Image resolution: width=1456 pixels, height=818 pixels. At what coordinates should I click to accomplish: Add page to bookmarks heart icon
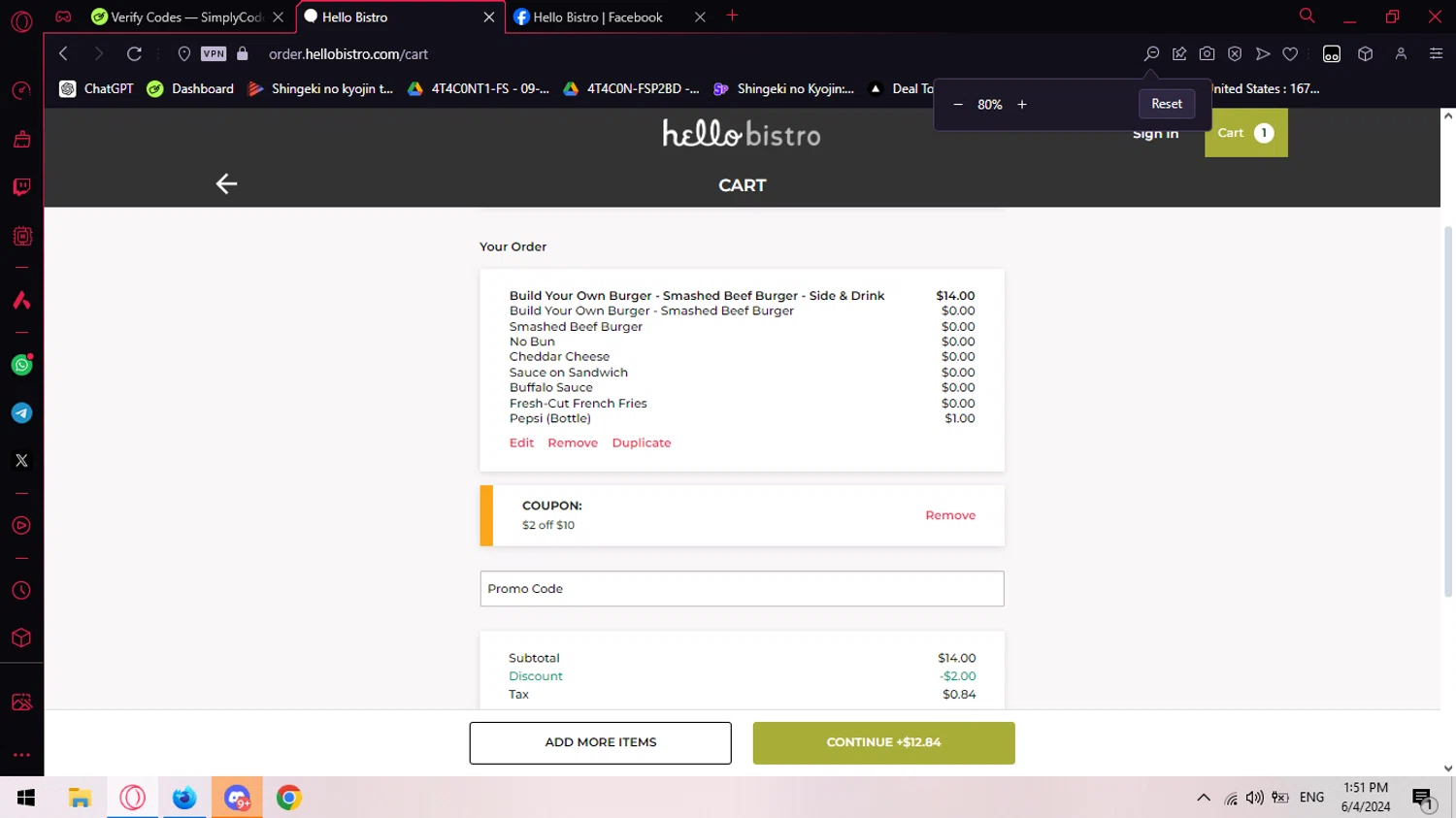(x=1290, y=54)
